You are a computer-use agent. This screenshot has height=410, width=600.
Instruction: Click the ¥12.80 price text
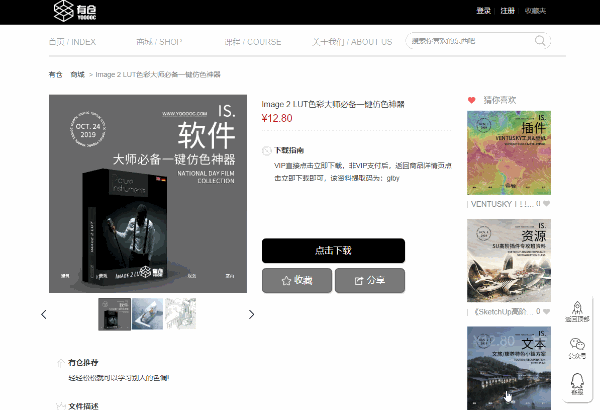(277, 118)
